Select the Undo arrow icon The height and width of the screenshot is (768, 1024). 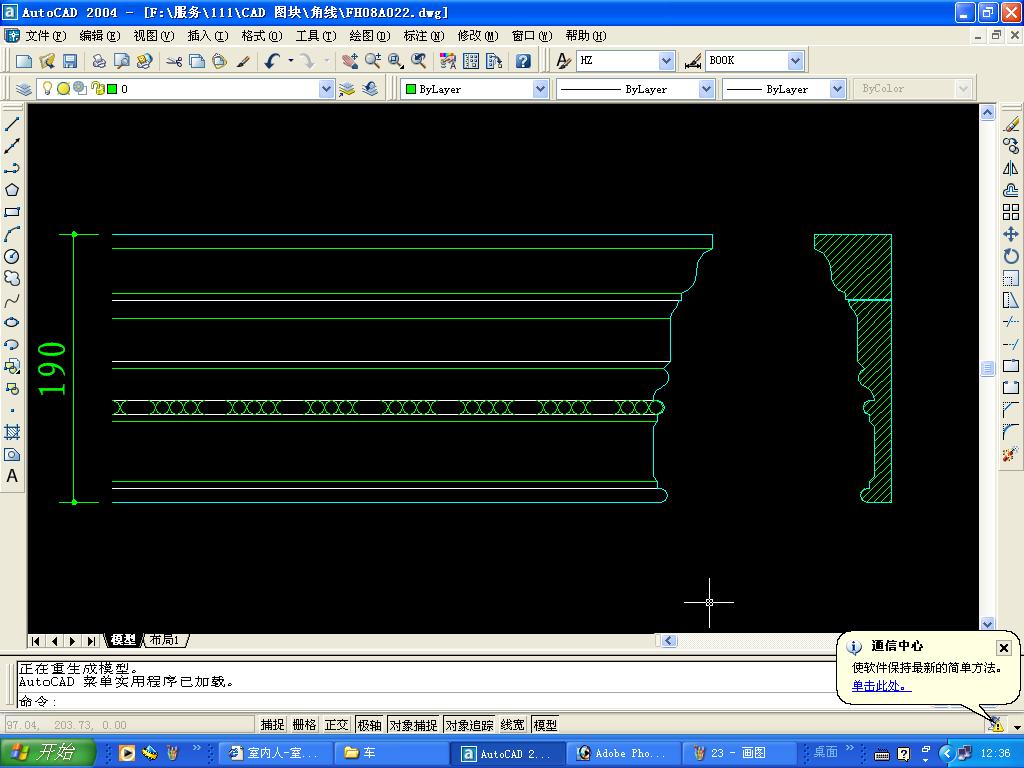[x=272, y=61]
